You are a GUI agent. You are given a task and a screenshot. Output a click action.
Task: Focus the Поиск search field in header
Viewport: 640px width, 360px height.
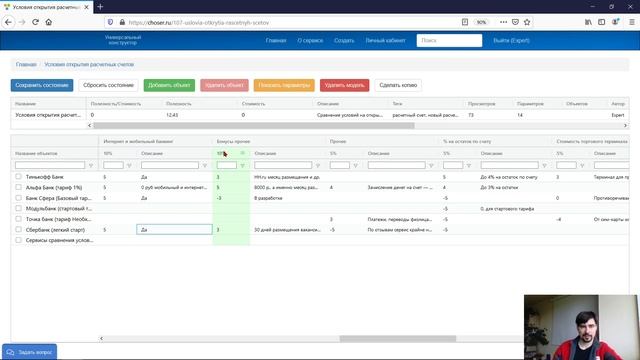[449, 40]
